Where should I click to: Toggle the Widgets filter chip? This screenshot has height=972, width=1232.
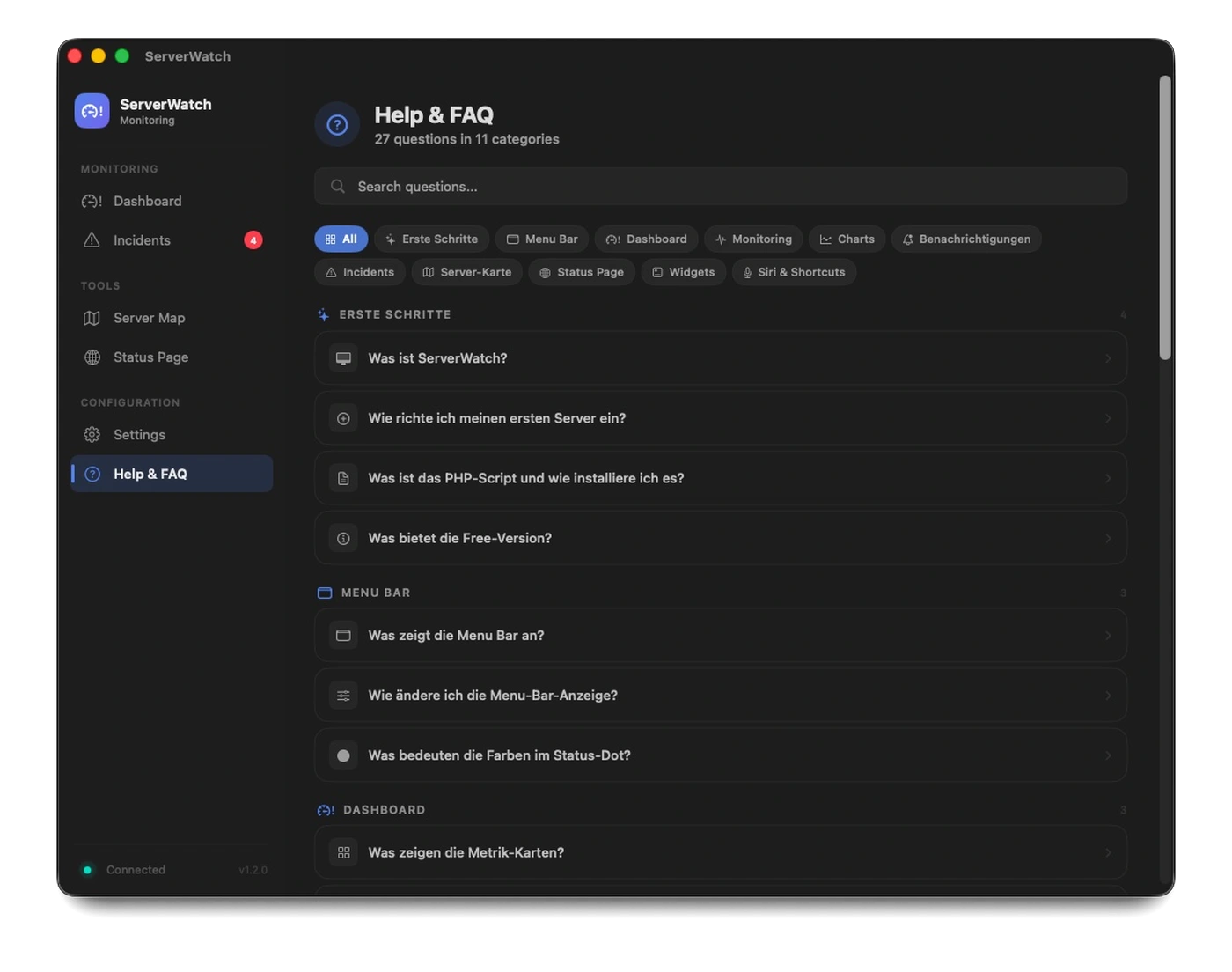(x=683, y=272)
